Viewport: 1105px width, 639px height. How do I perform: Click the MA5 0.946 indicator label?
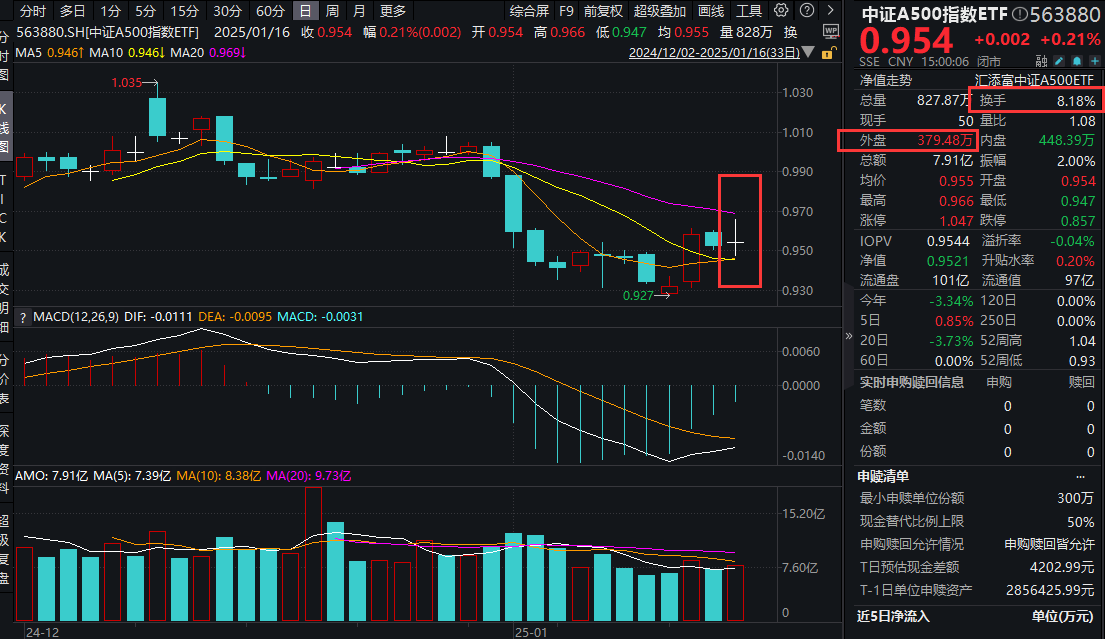[x=50, y=53]
